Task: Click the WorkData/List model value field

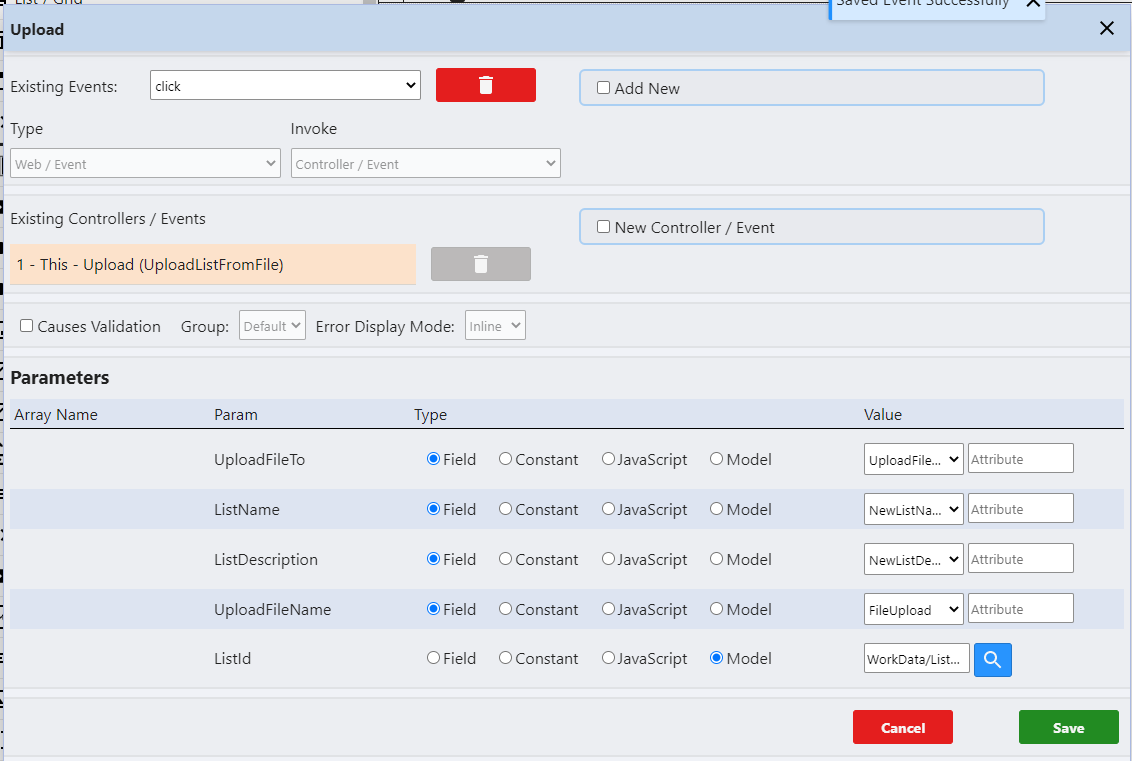Action: tap(917, 658)
